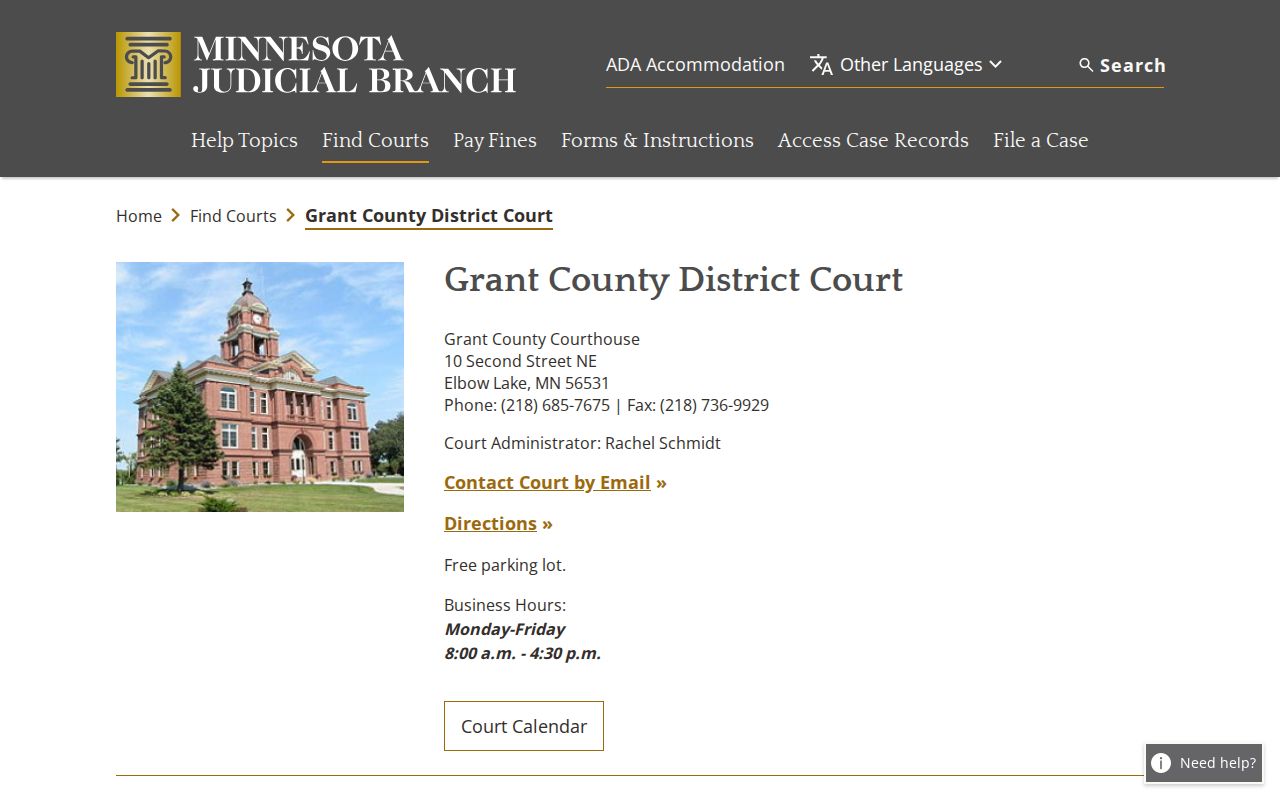1280x800 pixels.
Task: Click the Elbow Lake, MN 56531 line
Action: (x=527, y=383)
